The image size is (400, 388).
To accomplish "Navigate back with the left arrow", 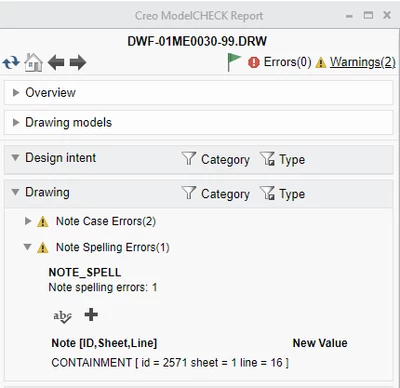I will pyautogui.click(x=56, y=62).
